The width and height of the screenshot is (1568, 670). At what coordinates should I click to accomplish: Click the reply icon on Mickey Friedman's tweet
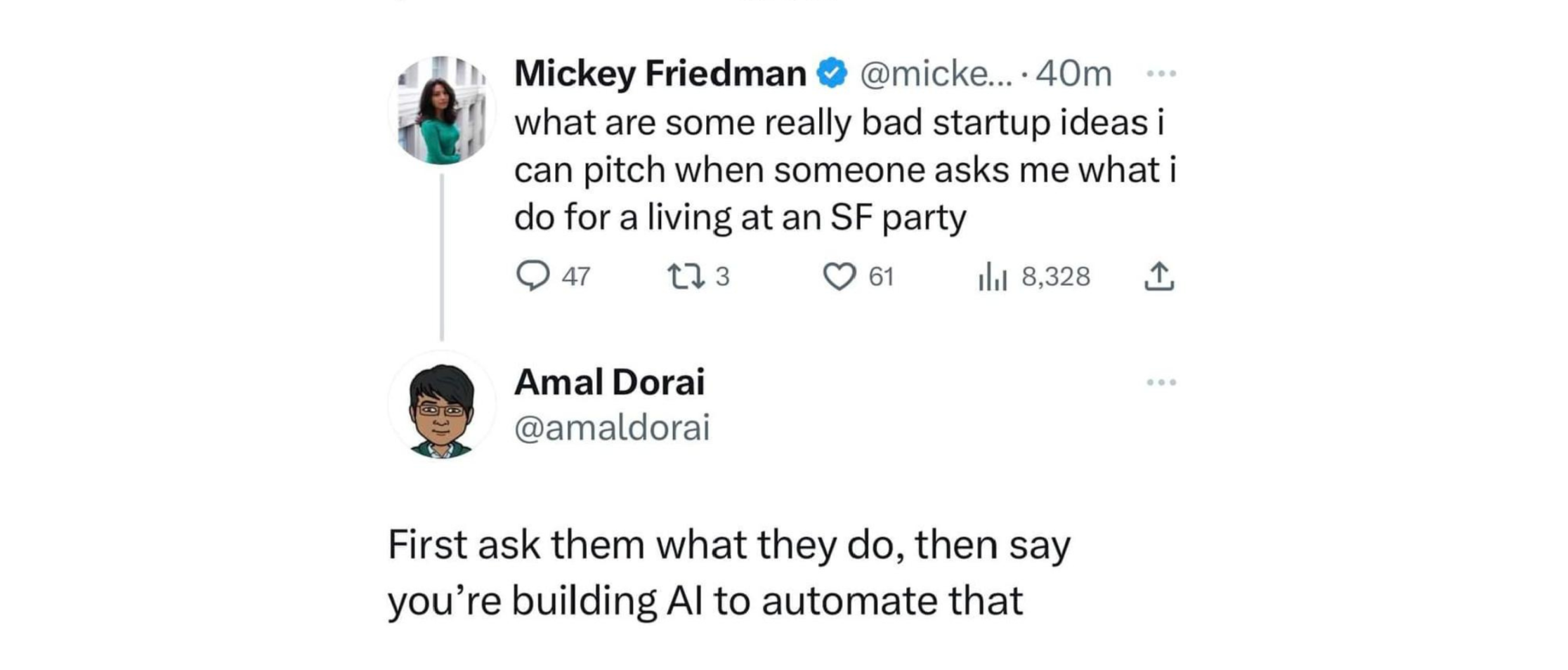(537, 277)
